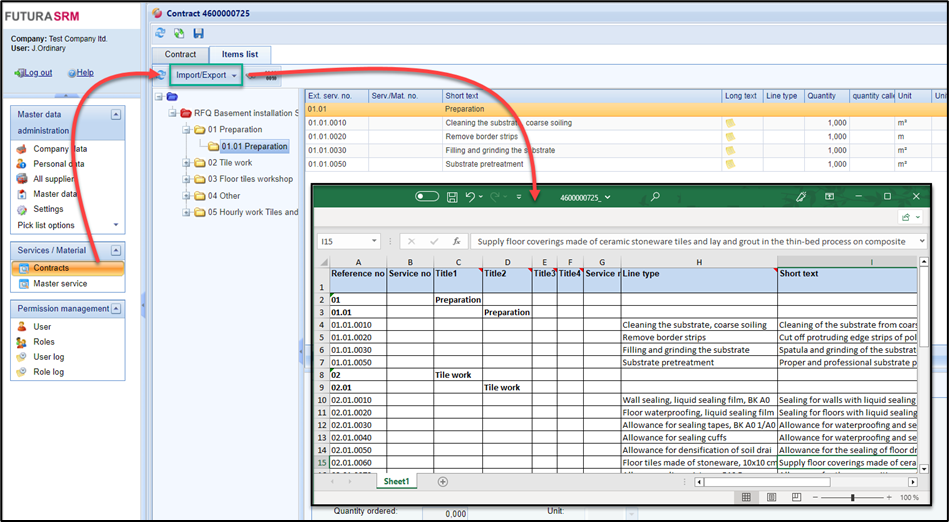The height and width of the screenshot is (522, 949).
Task: Click the Excel Save icon in title bar
Action: 452,197
